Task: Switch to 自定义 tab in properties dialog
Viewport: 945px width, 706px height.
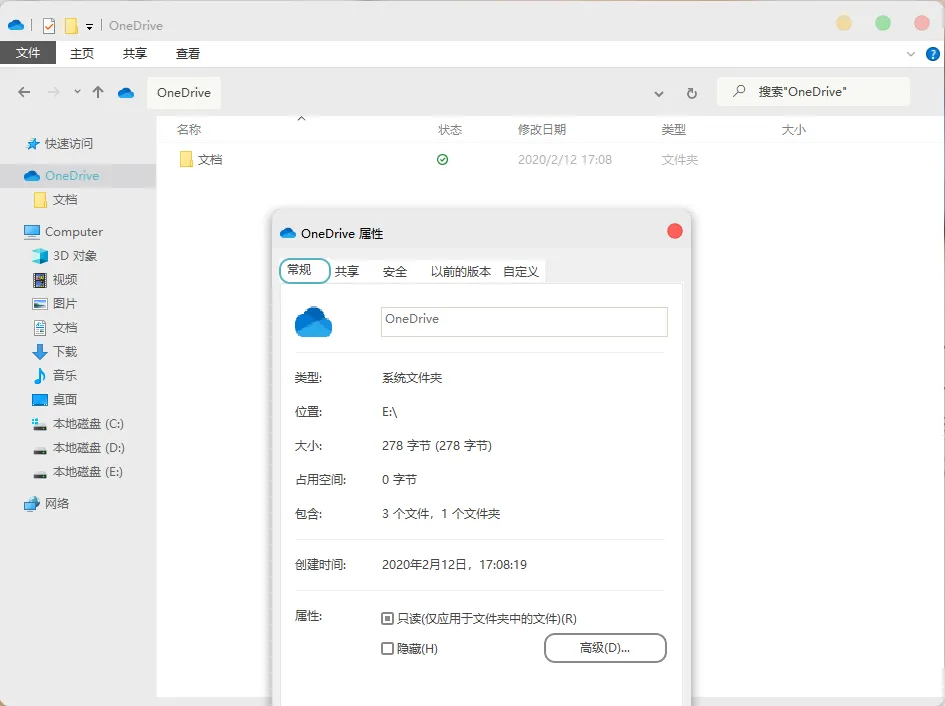Action: 521,271
